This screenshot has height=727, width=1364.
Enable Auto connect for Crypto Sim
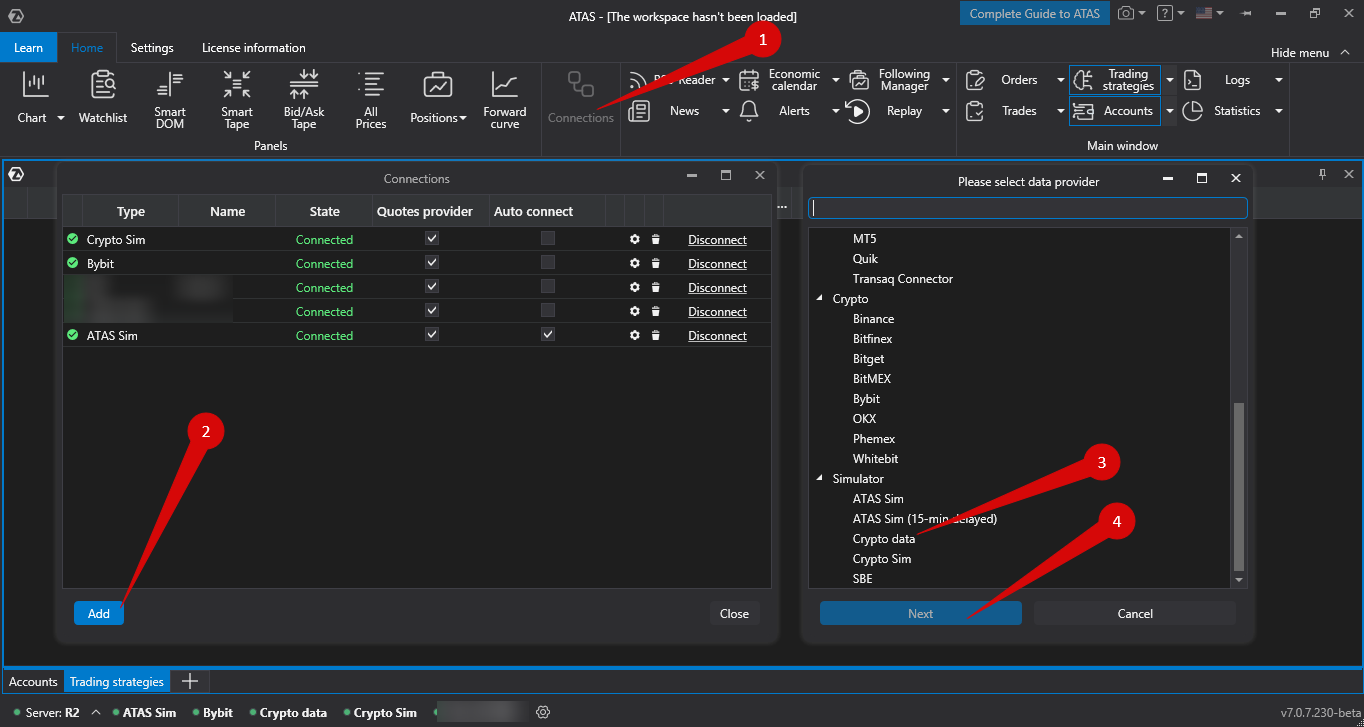tap(548, 239)
